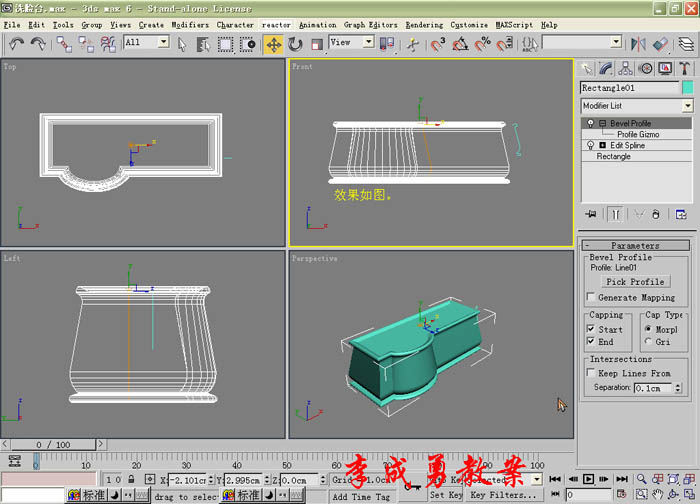Click the Separation spinner arrows
The height and width of the screenshot is (504, 700).
pos(678,388)
